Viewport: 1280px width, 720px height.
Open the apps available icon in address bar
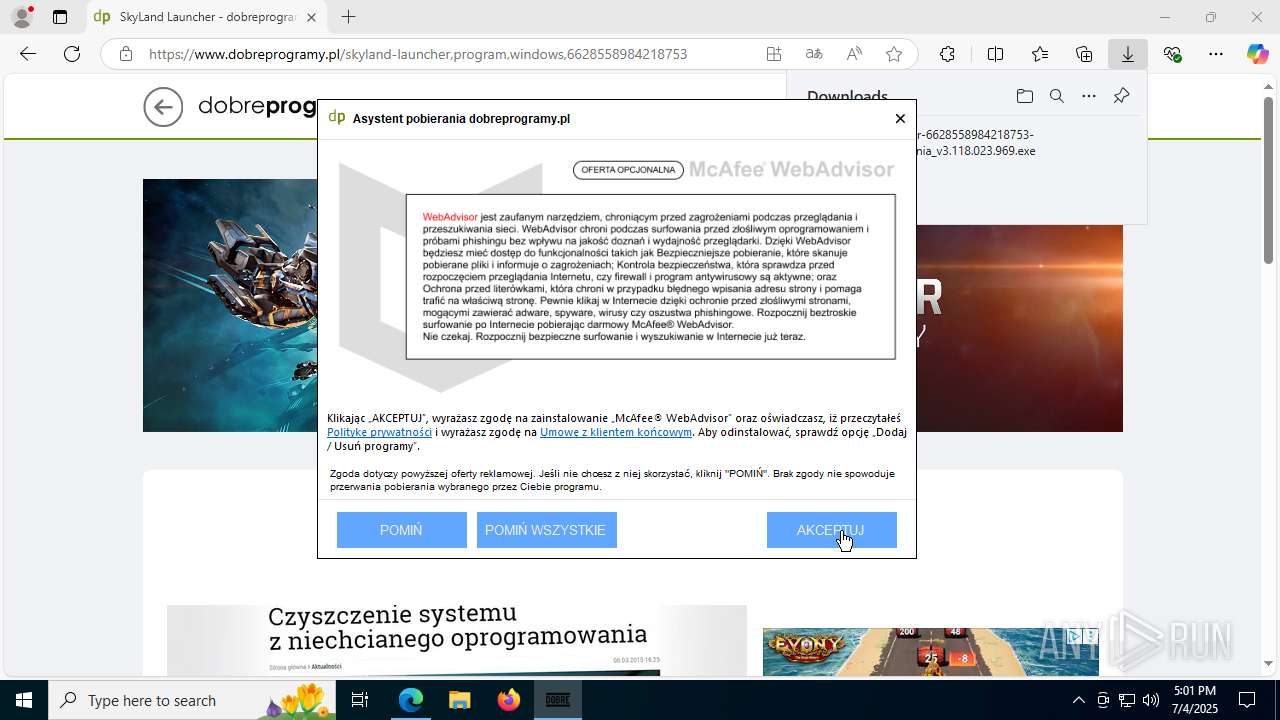(x=774, y=54)
